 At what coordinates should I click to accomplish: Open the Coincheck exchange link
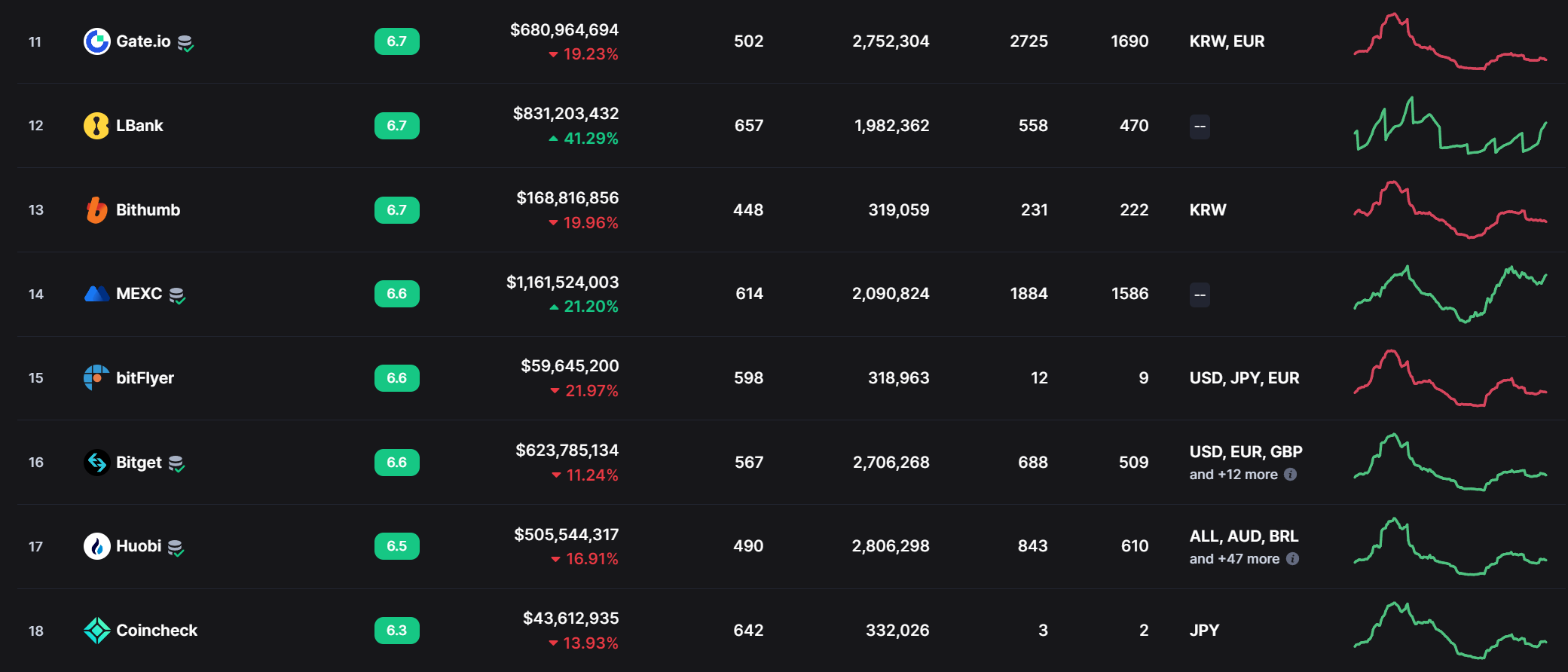coord(157,631)
